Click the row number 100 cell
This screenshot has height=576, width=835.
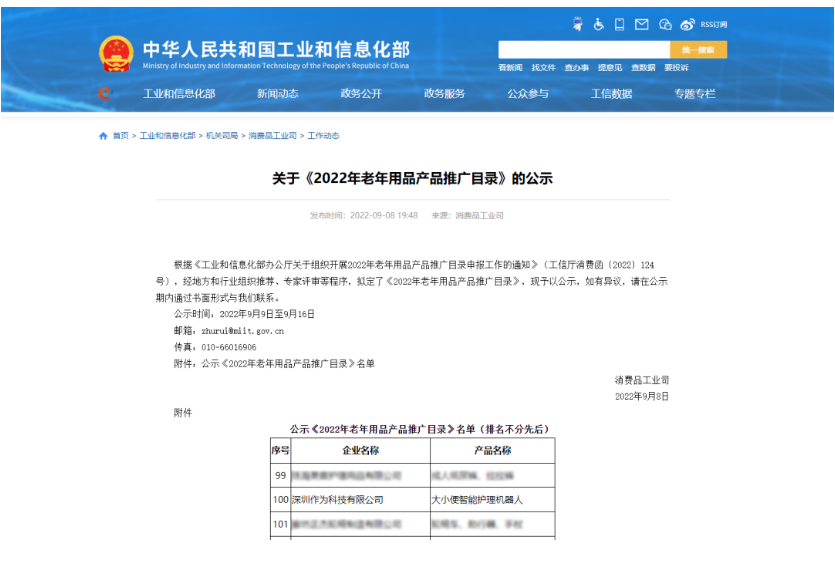click(281, 500)
